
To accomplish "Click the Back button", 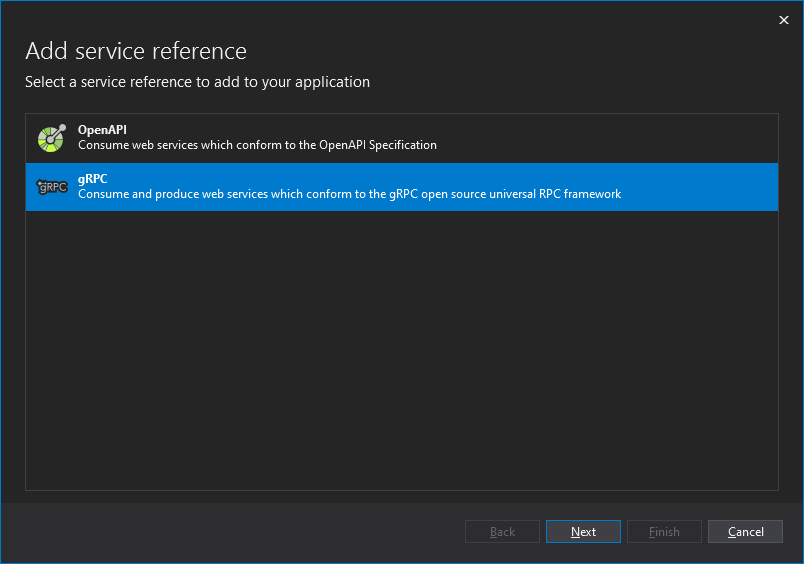I will point(502,532).
